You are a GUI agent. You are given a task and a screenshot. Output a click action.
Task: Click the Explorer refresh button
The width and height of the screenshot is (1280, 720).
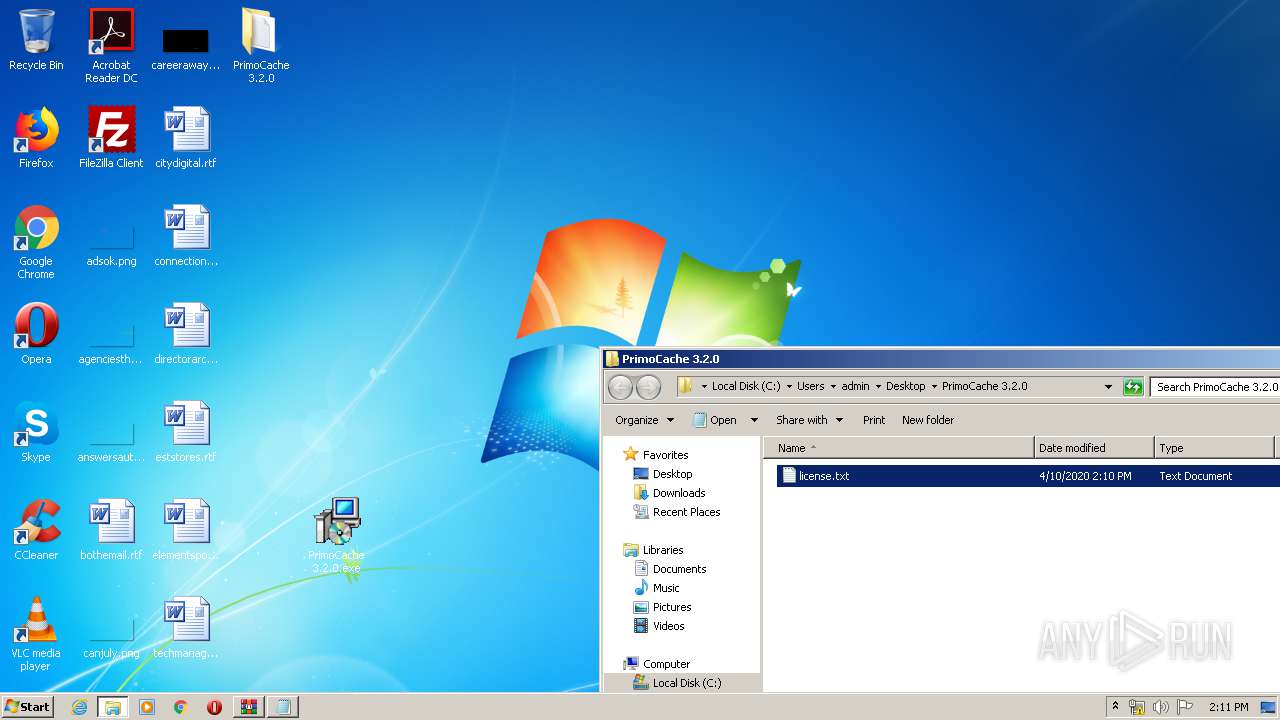click(1133, 387)
